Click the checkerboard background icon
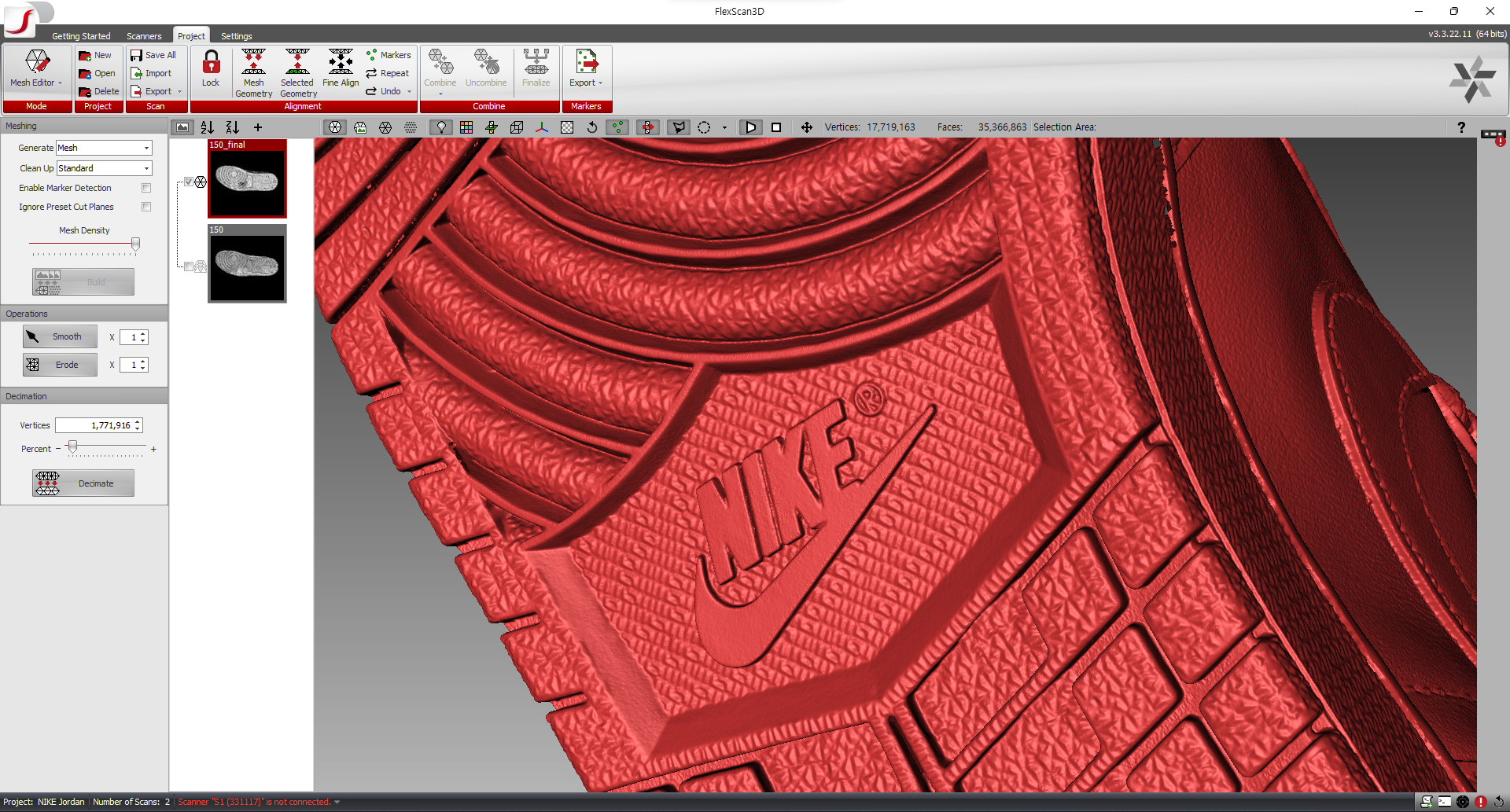 click(567, 127)
